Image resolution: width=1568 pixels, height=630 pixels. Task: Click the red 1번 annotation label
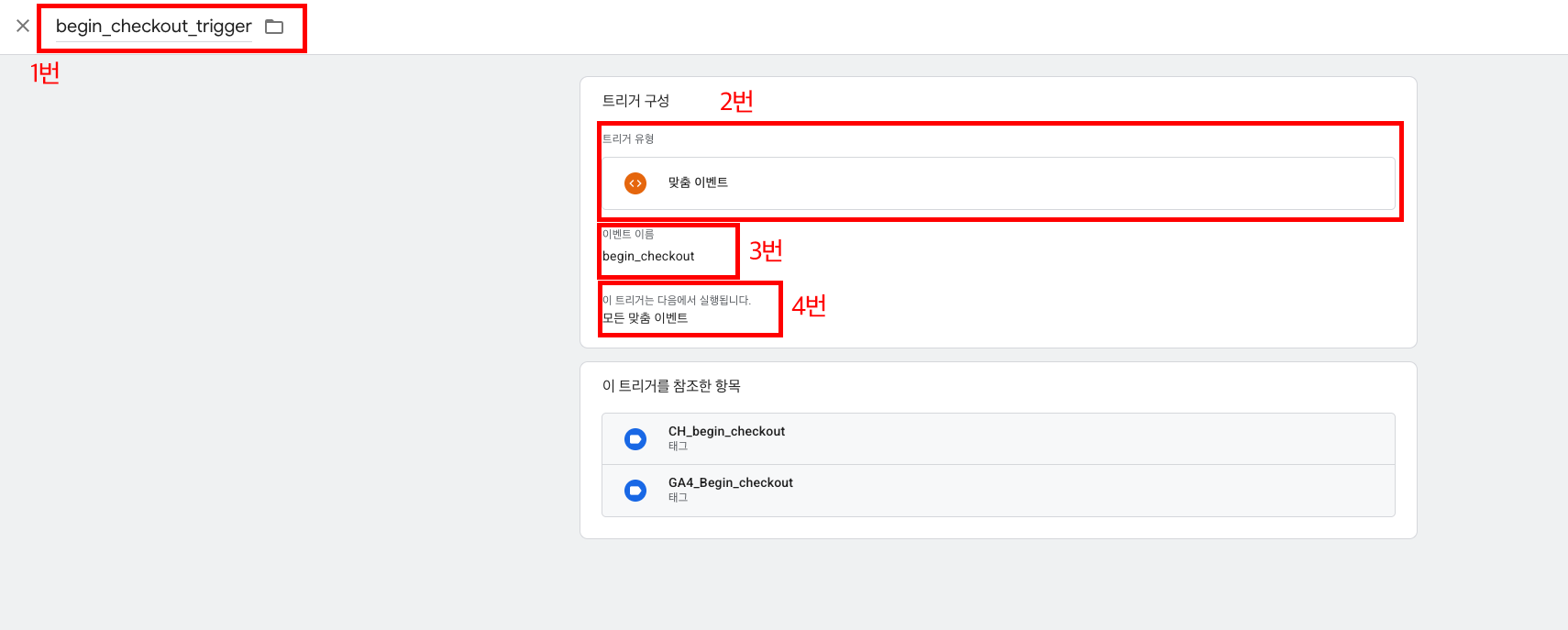click(45, 73)
